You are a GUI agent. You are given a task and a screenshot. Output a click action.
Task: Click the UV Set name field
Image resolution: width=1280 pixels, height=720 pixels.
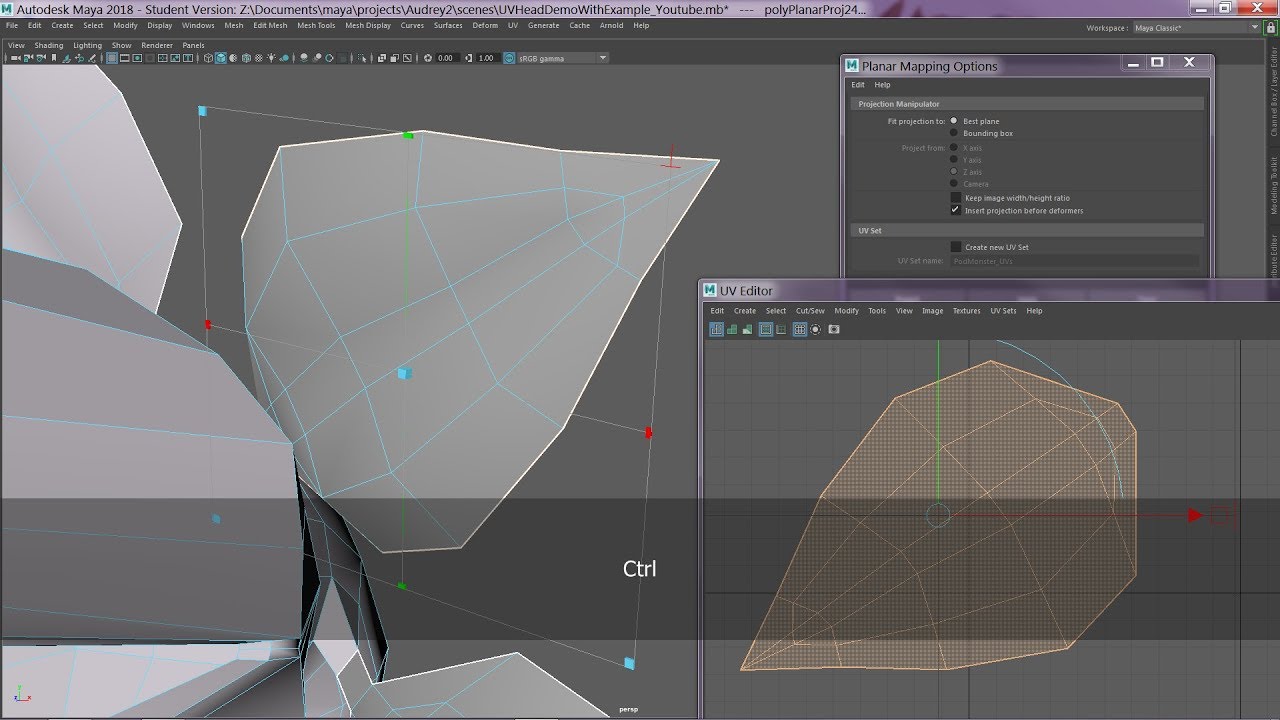[1074, 261]
